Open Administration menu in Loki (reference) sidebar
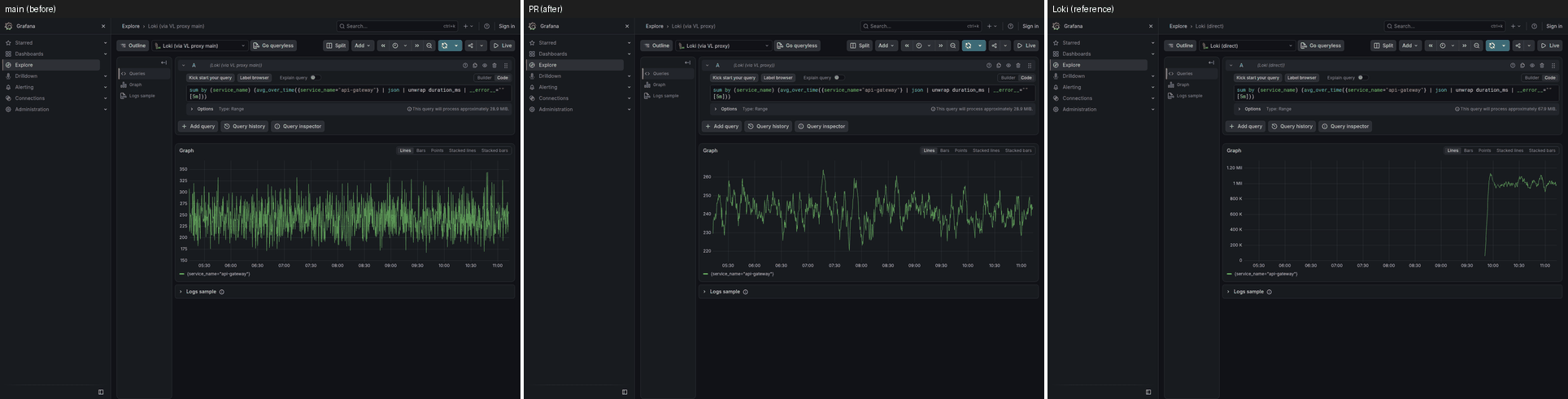This screenshot has height=399, width=1568. [1079, 109]
